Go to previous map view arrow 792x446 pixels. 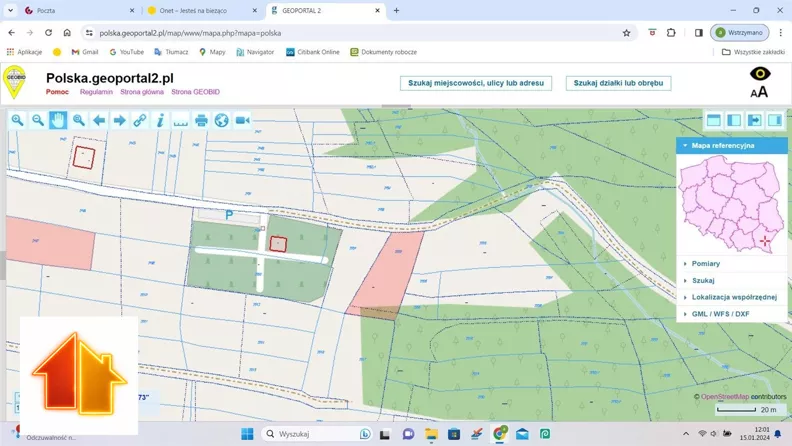point(99,120)
